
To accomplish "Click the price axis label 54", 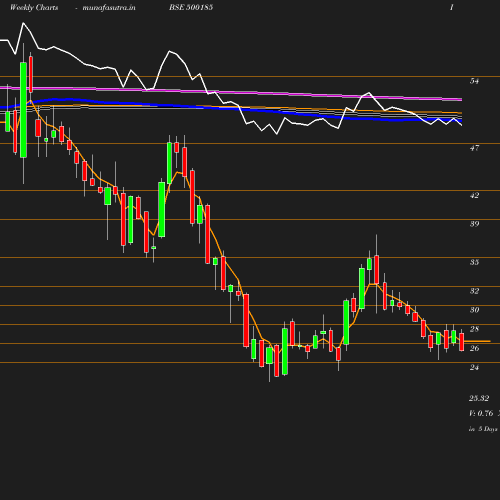I will tap(474, 81).
